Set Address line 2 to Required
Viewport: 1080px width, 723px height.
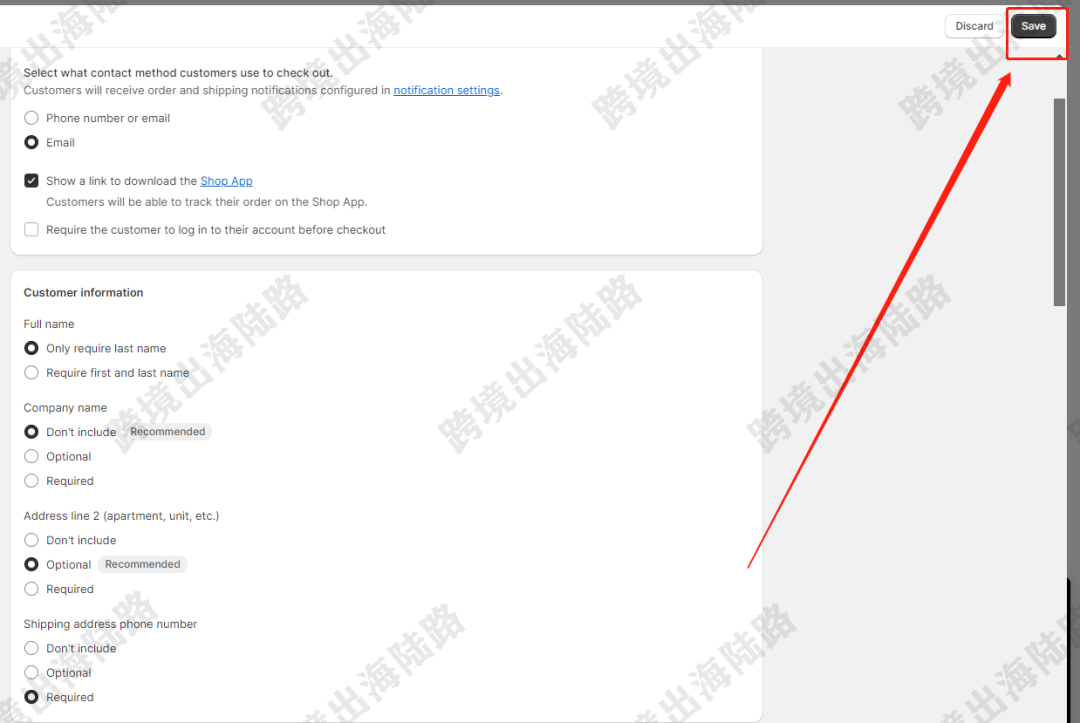click(x=31, y=589)
